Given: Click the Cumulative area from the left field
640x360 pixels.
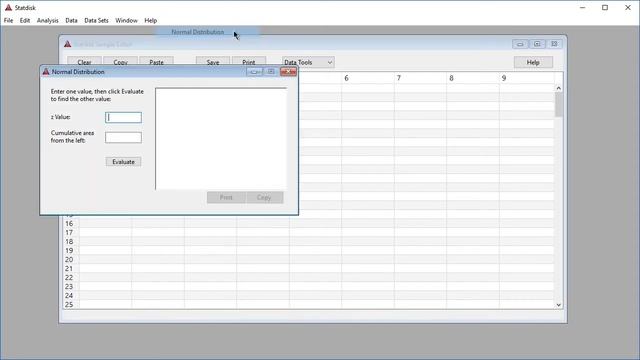Looking at the screenshot, I should click(x=123, y=138).
